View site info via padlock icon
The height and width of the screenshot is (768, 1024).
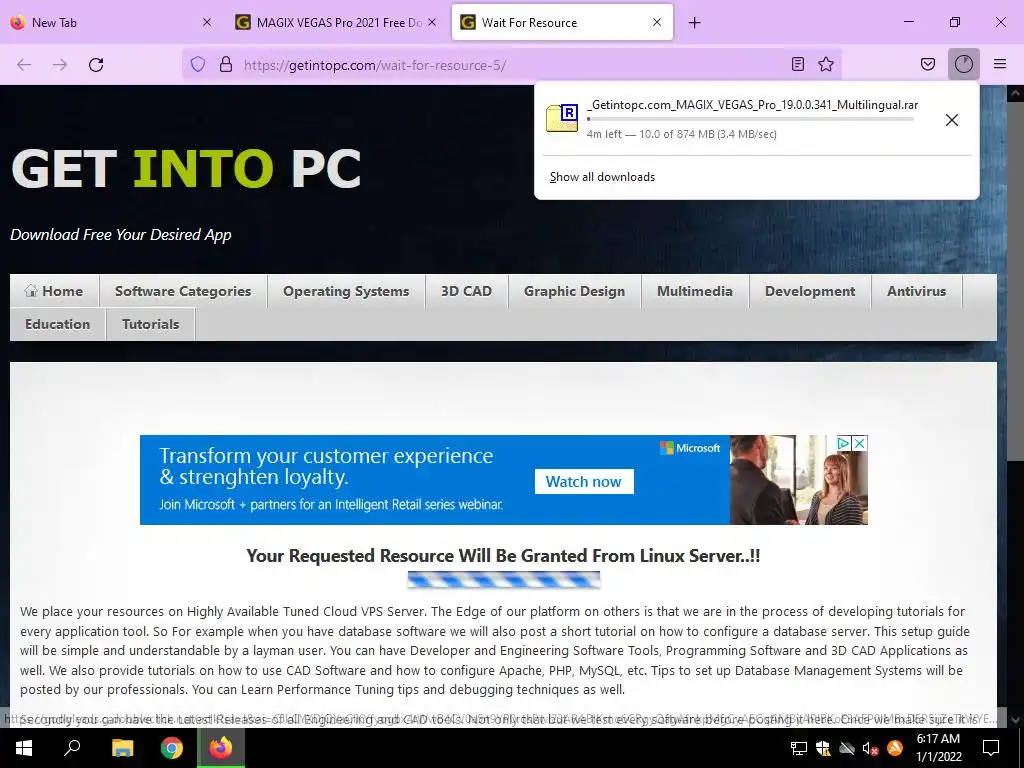pos(226,65)
